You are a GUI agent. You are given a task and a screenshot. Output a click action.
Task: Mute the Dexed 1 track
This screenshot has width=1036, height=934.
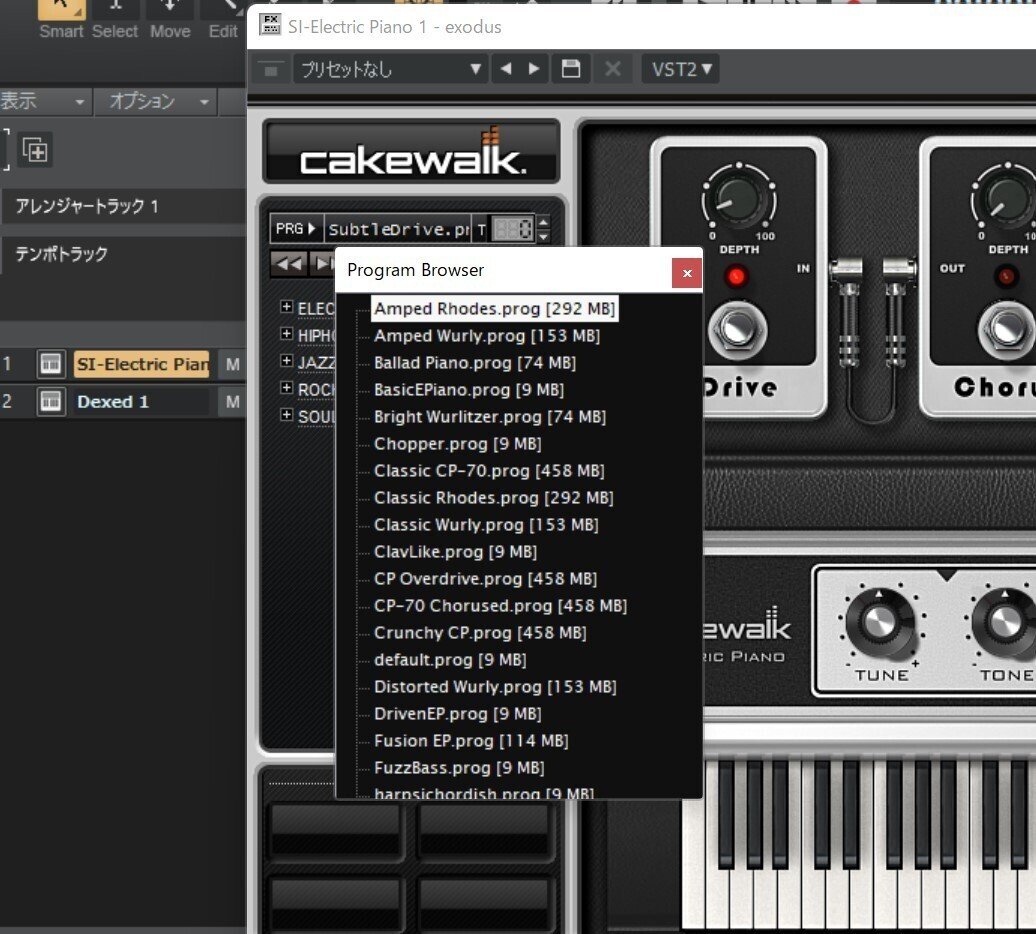[x=232, y=401]
